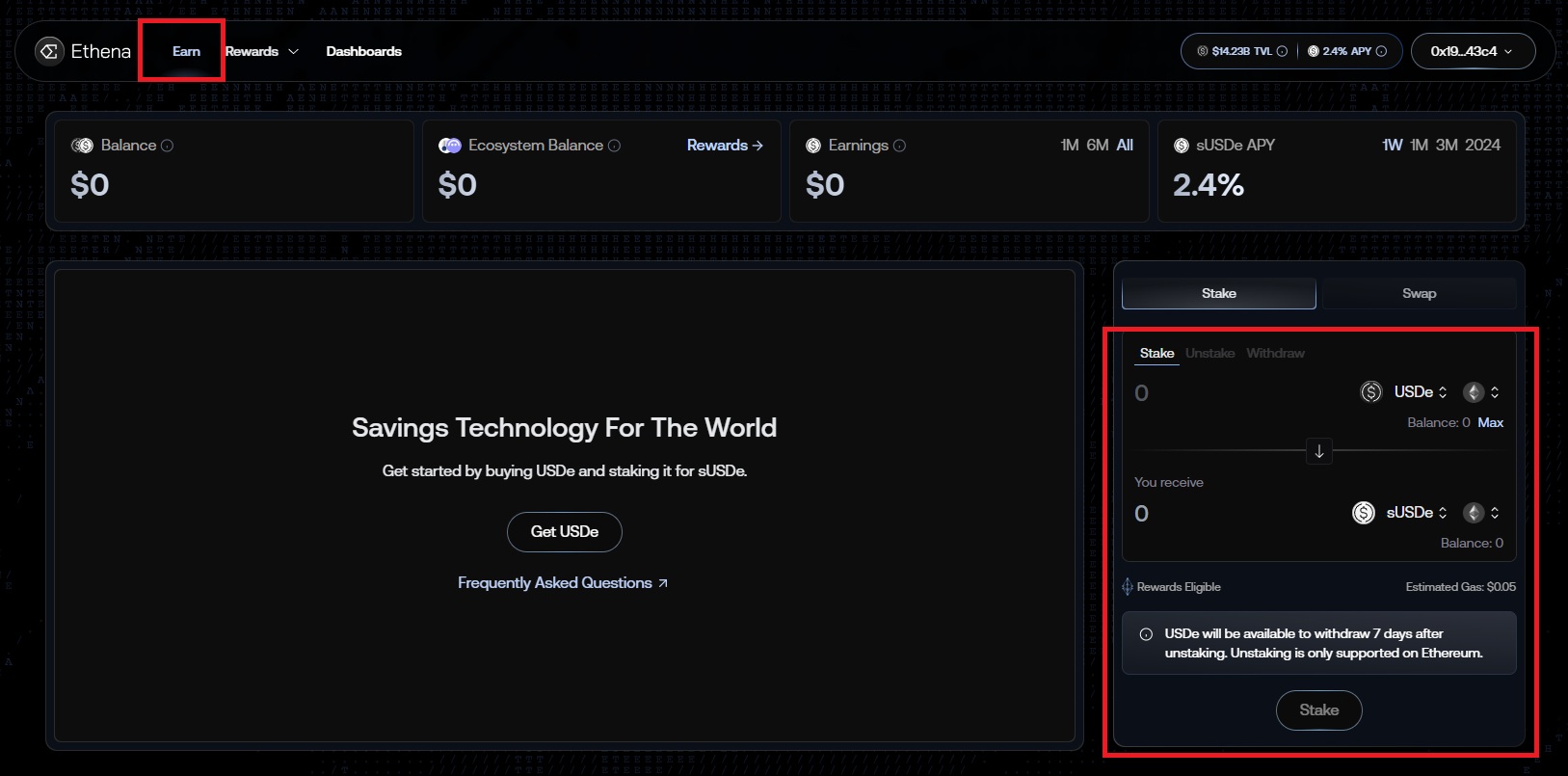This screenshot has width=1568, height=776.
Task: Switch to the Unstake sub-tab
Action: (x=1209, y=354)
